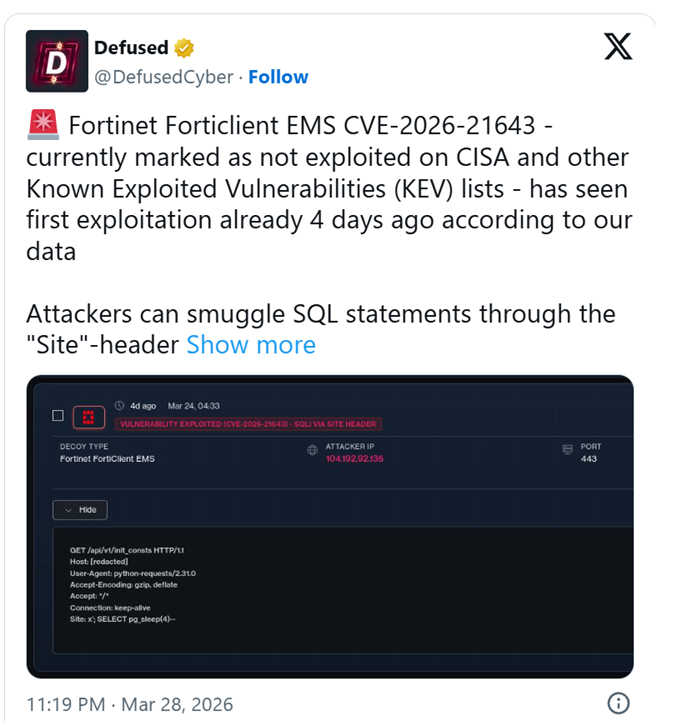Click the port monitor icon
The width and height of the screenshot is (692, 721).
tap(568, 450)
